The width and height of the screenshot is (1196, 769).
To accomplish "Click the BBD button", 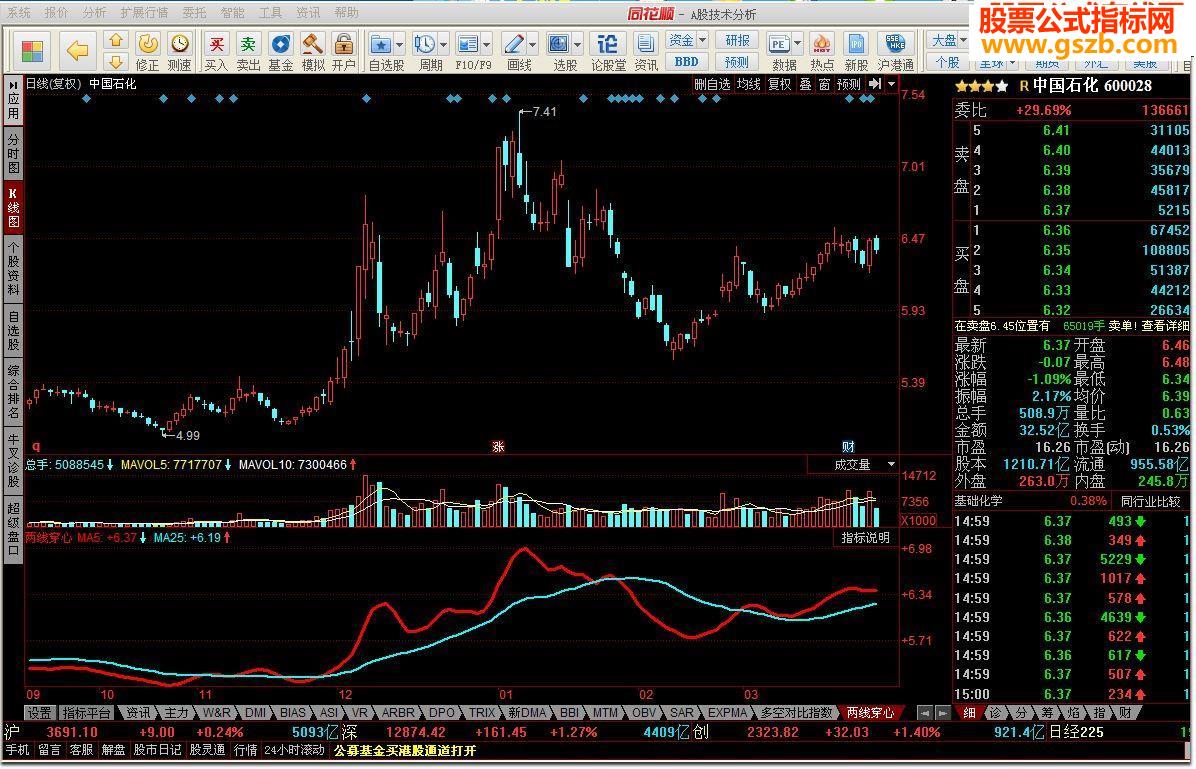I will pos(686,61).
